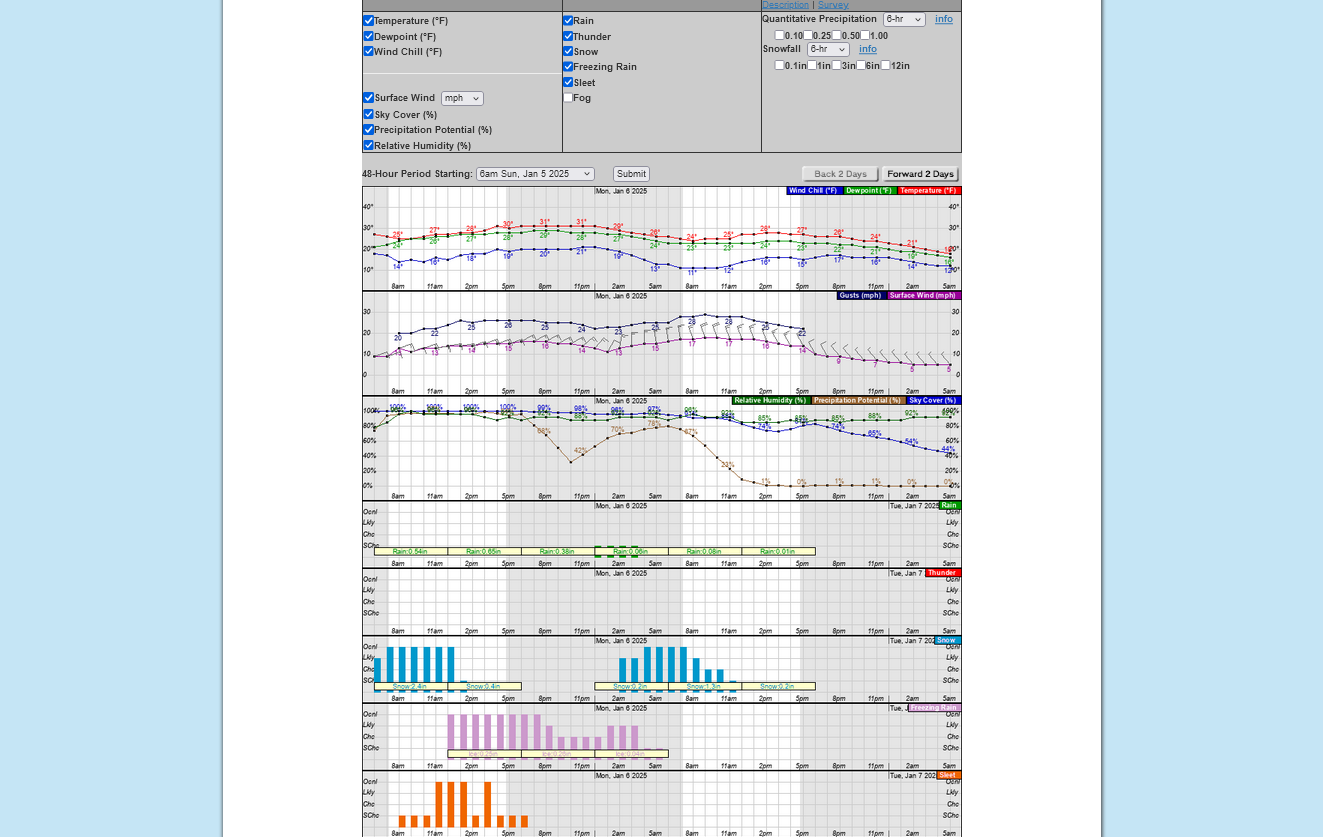
Task: Check the 0.50 precipitation threshold box
Action: (x=837, y=35)
